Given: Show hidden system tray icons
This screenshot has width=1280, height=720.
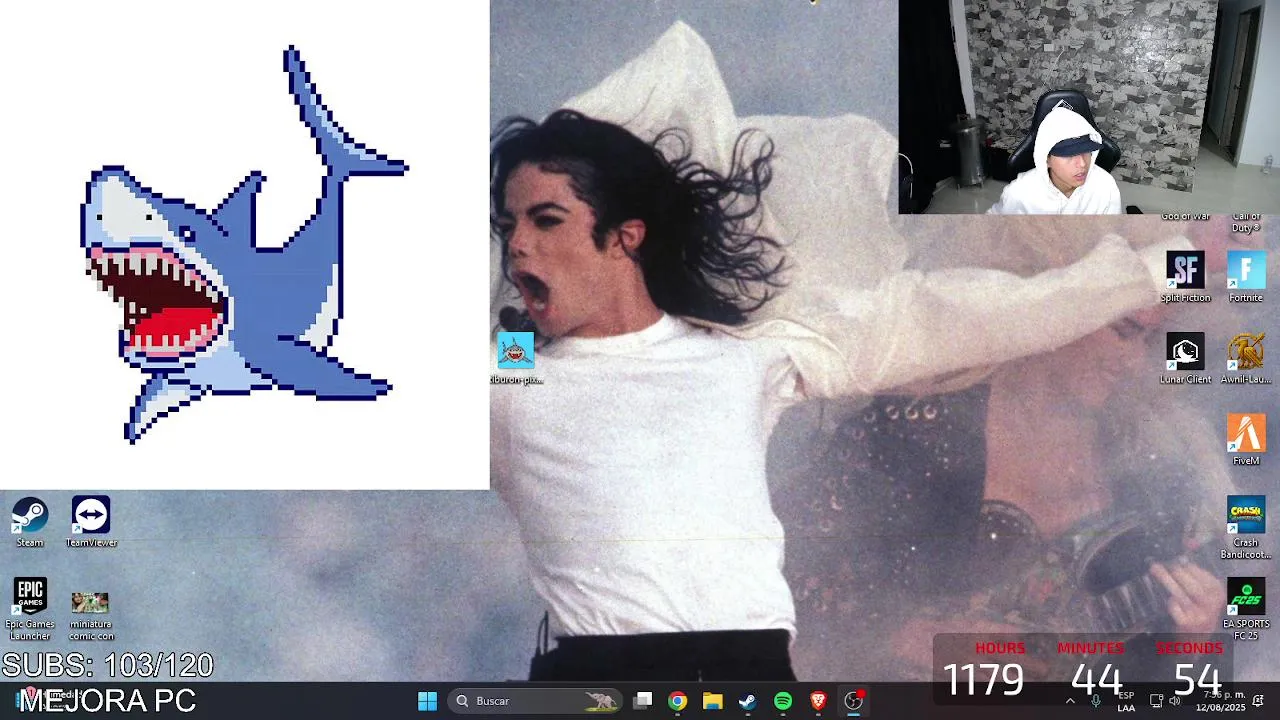Looking at the screenshot, I should pyautogui.click(x=1070, y=701).
